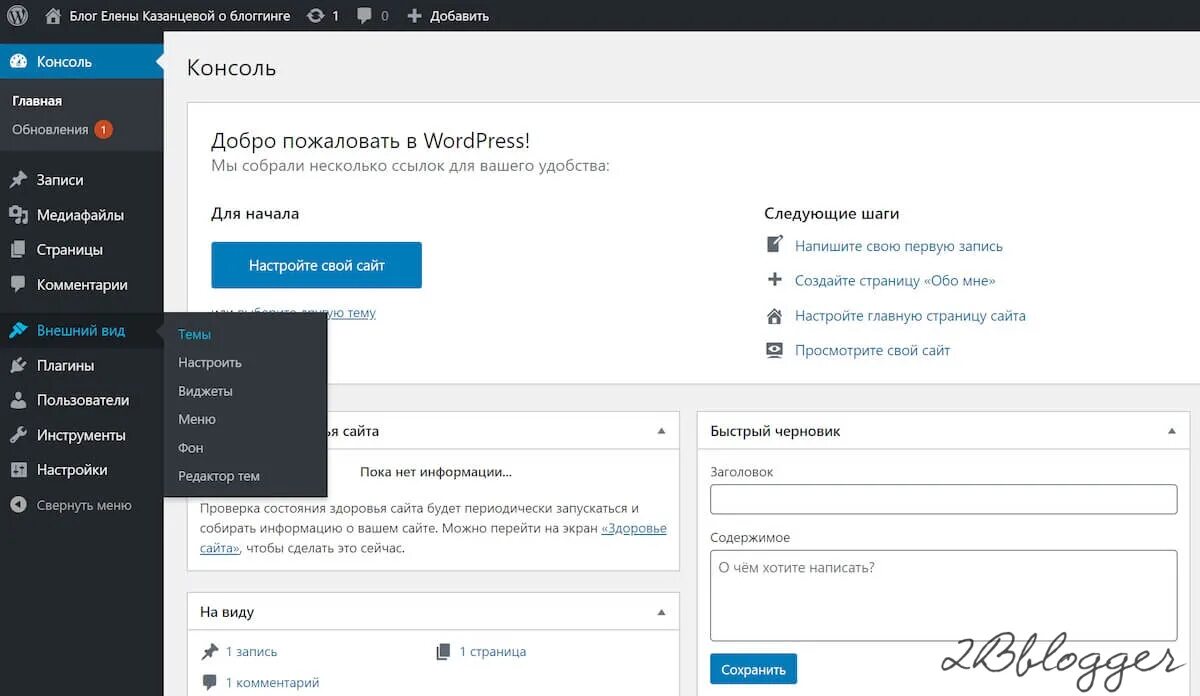1200x696 pixels.
Task: Click the Комментарии bubble icon in the sidebar
Action: point(18,284)
